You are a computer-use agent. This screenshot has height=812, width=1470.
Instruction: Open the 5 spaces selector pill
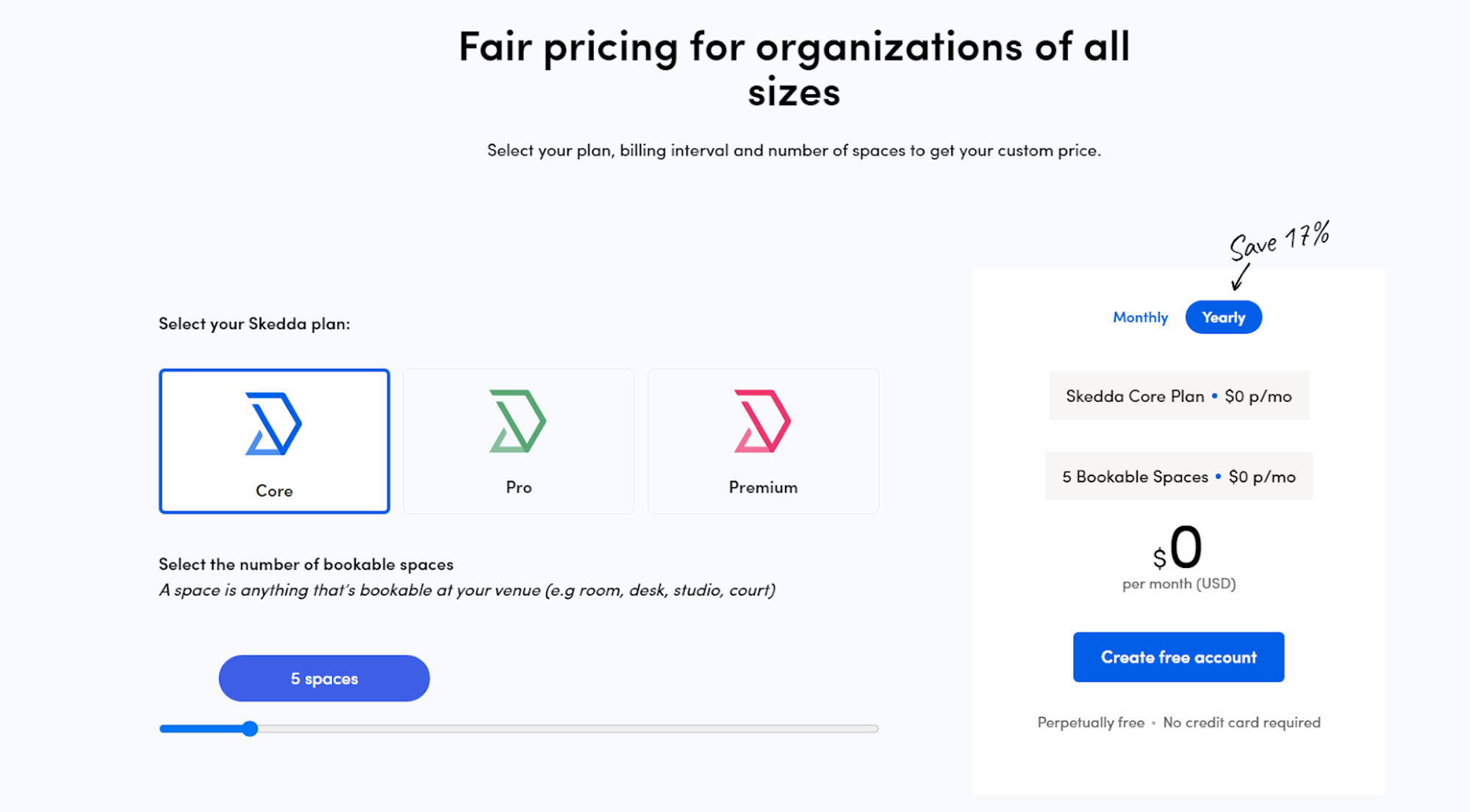323,678
